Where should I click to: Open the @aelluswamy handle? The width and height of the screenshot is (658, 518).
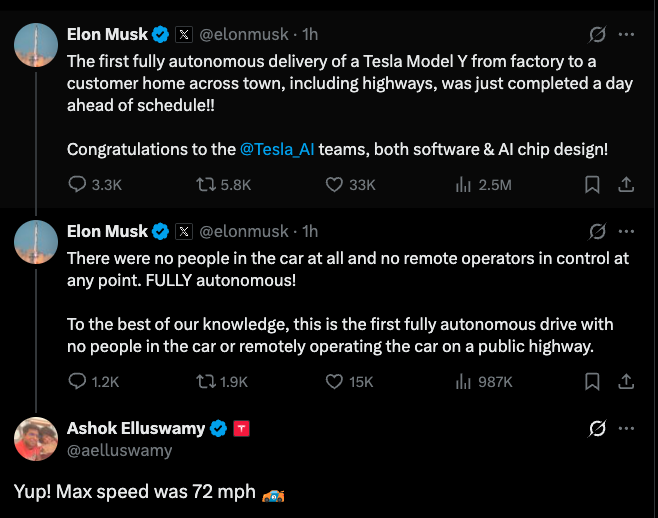[119, 450]
